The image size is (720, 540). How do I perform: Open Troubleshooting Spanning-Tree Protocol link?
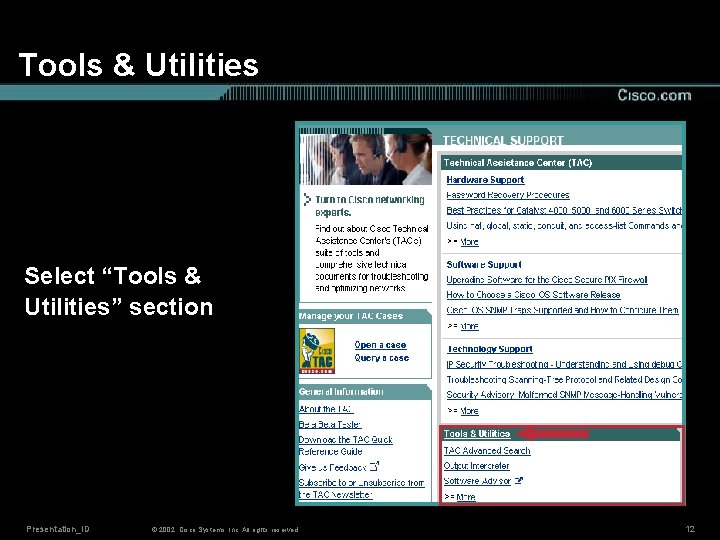(x=564, y=379)
